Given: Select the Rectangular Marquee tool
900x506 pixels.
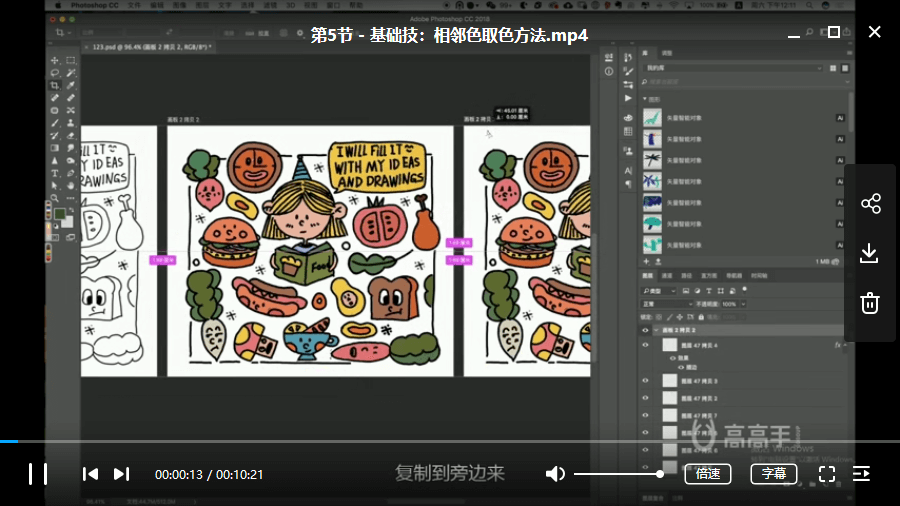Looking at the screenshot, I should click(x=71, y=60).
